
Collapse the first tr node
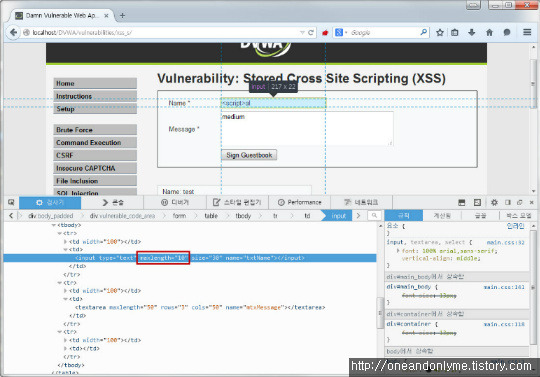(x=59, y=233)
